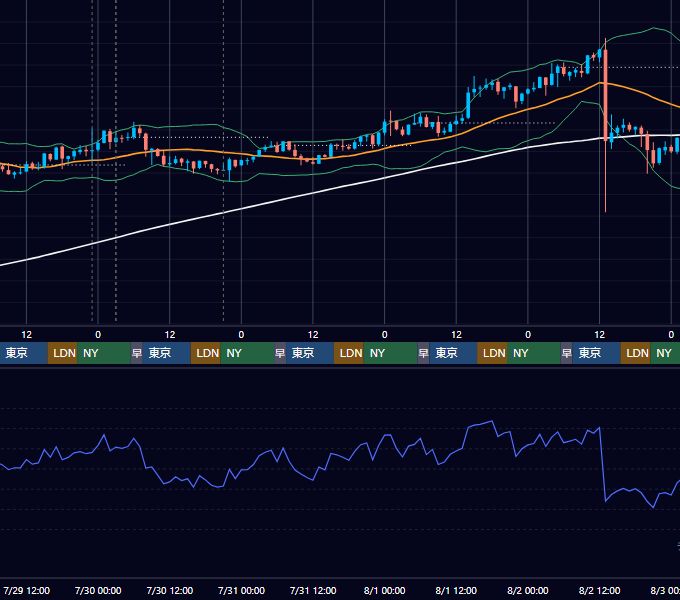Screen dimensions: 680x600
Task: Click the hour label 0 under the 8/1 gridline
Action: tap(384, 335)
